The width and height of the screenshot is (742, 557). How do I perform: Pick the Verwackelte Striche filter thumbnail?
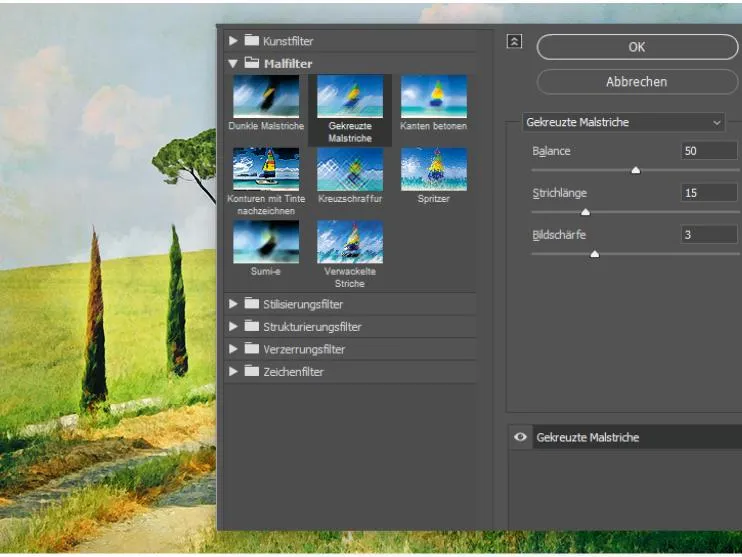[349, 242]
